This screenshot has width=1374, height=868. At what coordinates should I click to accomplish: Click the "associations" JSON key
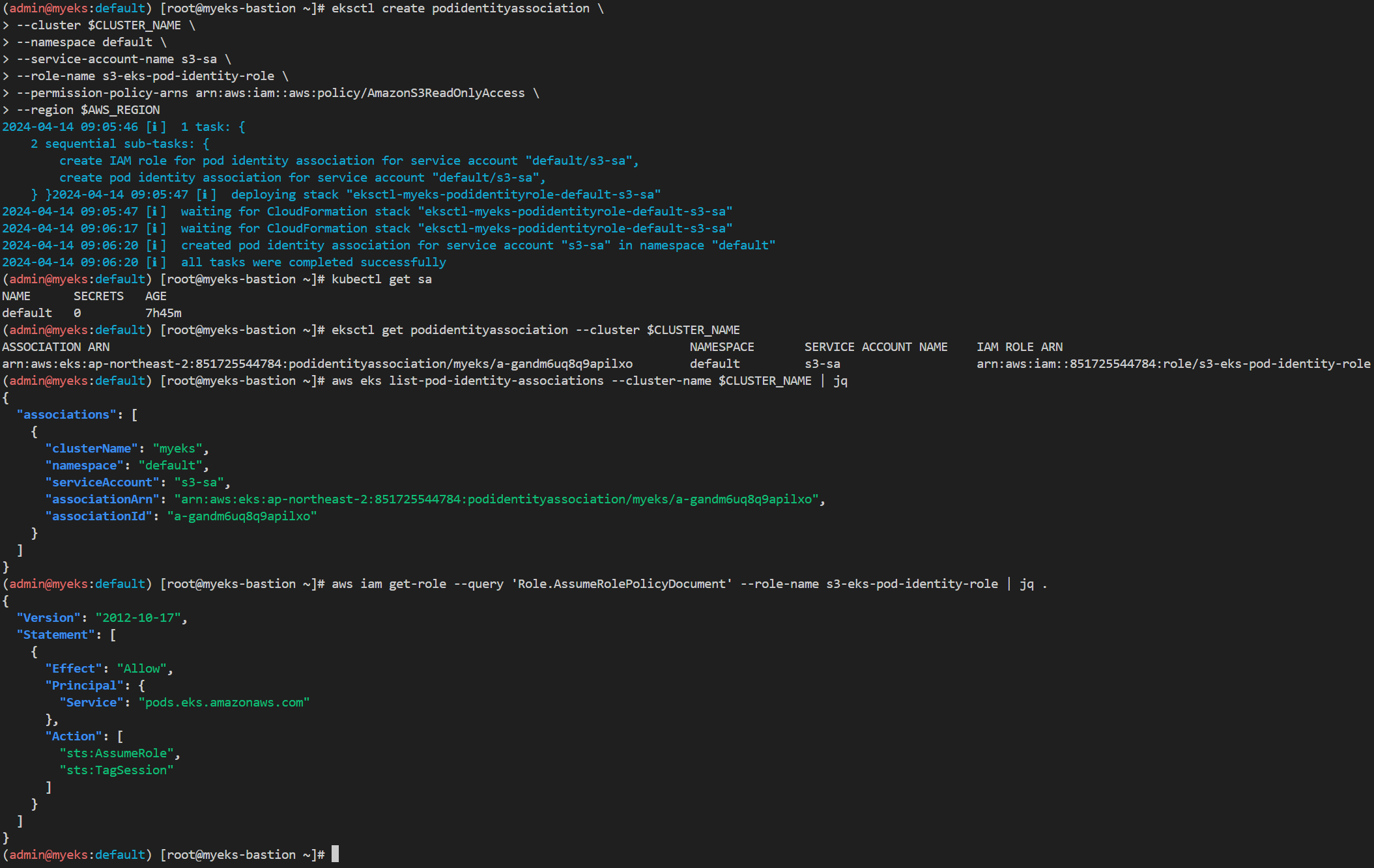[66, 415]
